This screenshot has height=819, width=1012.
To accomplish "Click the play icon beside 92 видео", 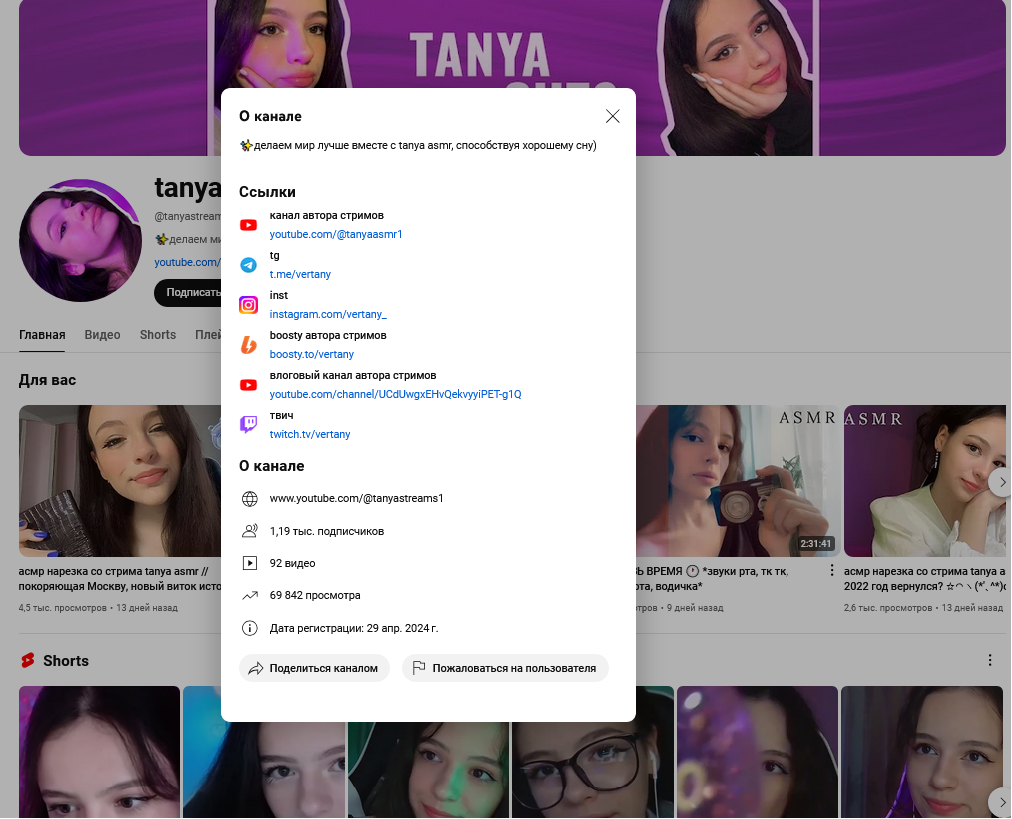I will point(250,563).
